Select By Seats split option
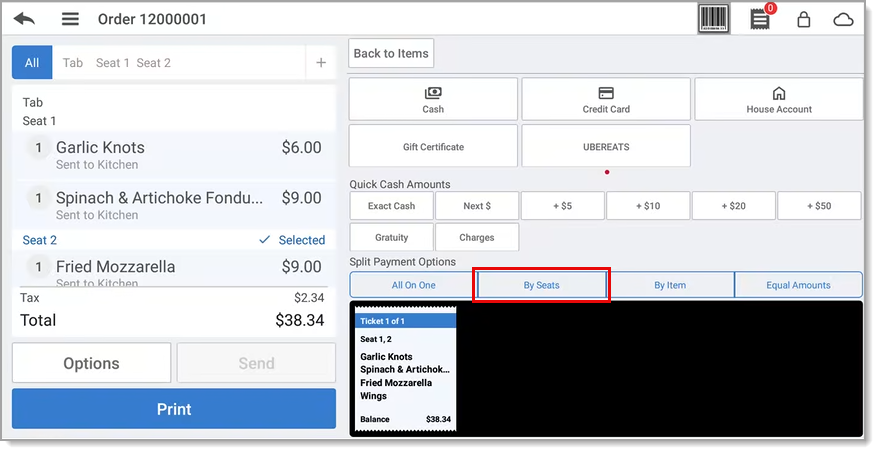The height and width of the screenshot is (453, 878). [x=541, y=285]
